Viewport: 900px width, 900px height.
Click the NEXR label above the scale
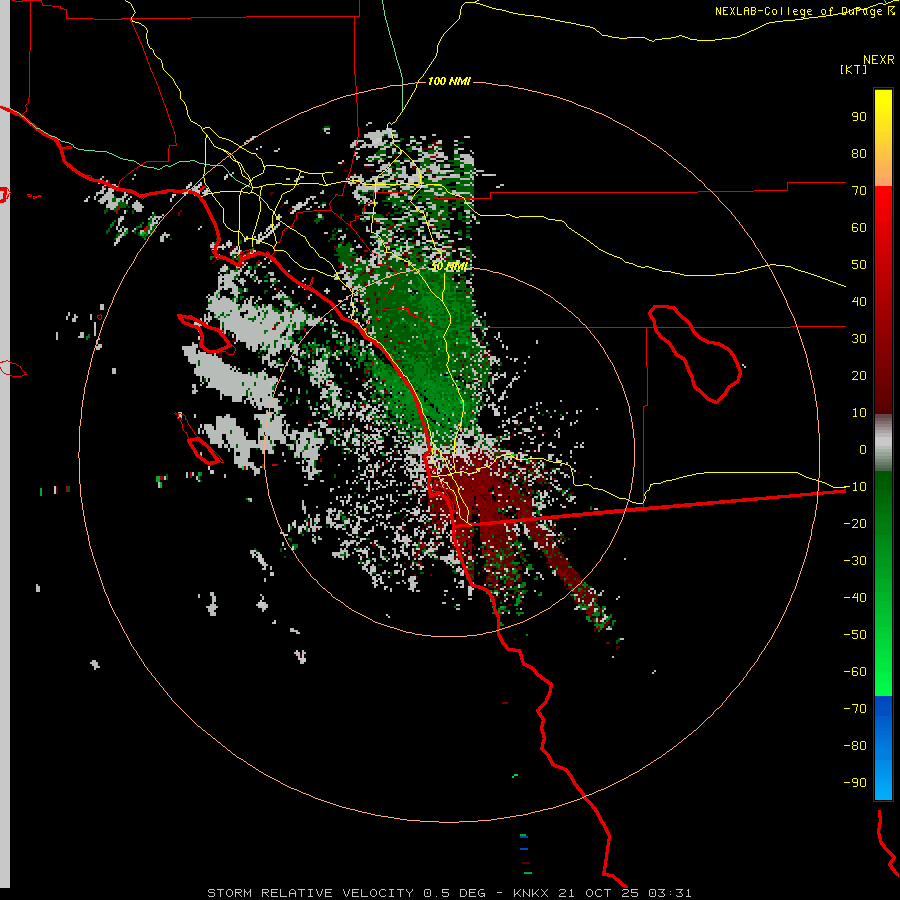coord(878,60)
